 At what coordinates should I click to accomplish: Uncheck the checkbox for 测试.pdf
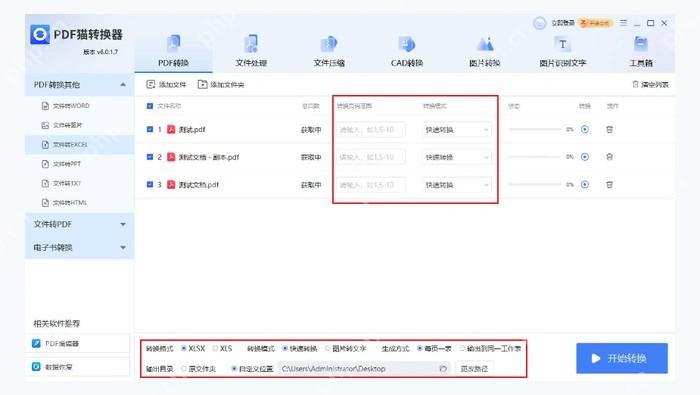click(x=150, y=129)
